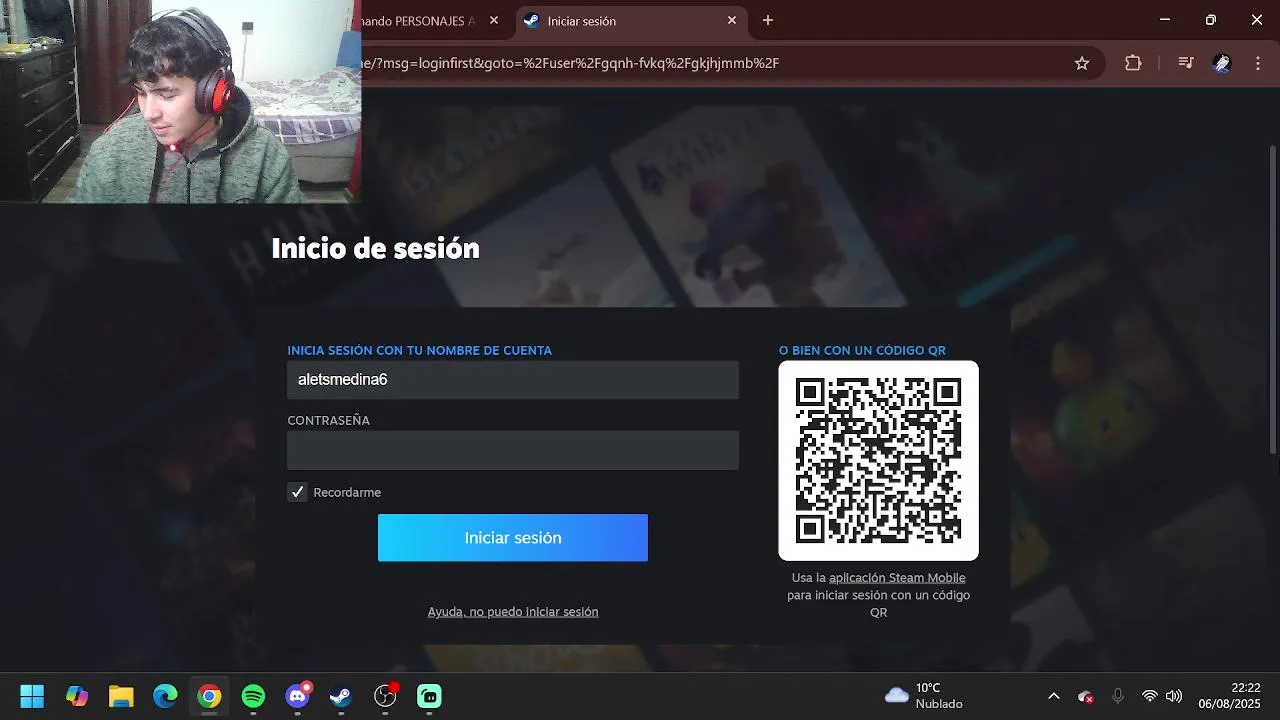Screen dimensions: 1280x720
Task: Switch to the 'PERSONAJES' browser tab
Action: click(x=432, y=20)
